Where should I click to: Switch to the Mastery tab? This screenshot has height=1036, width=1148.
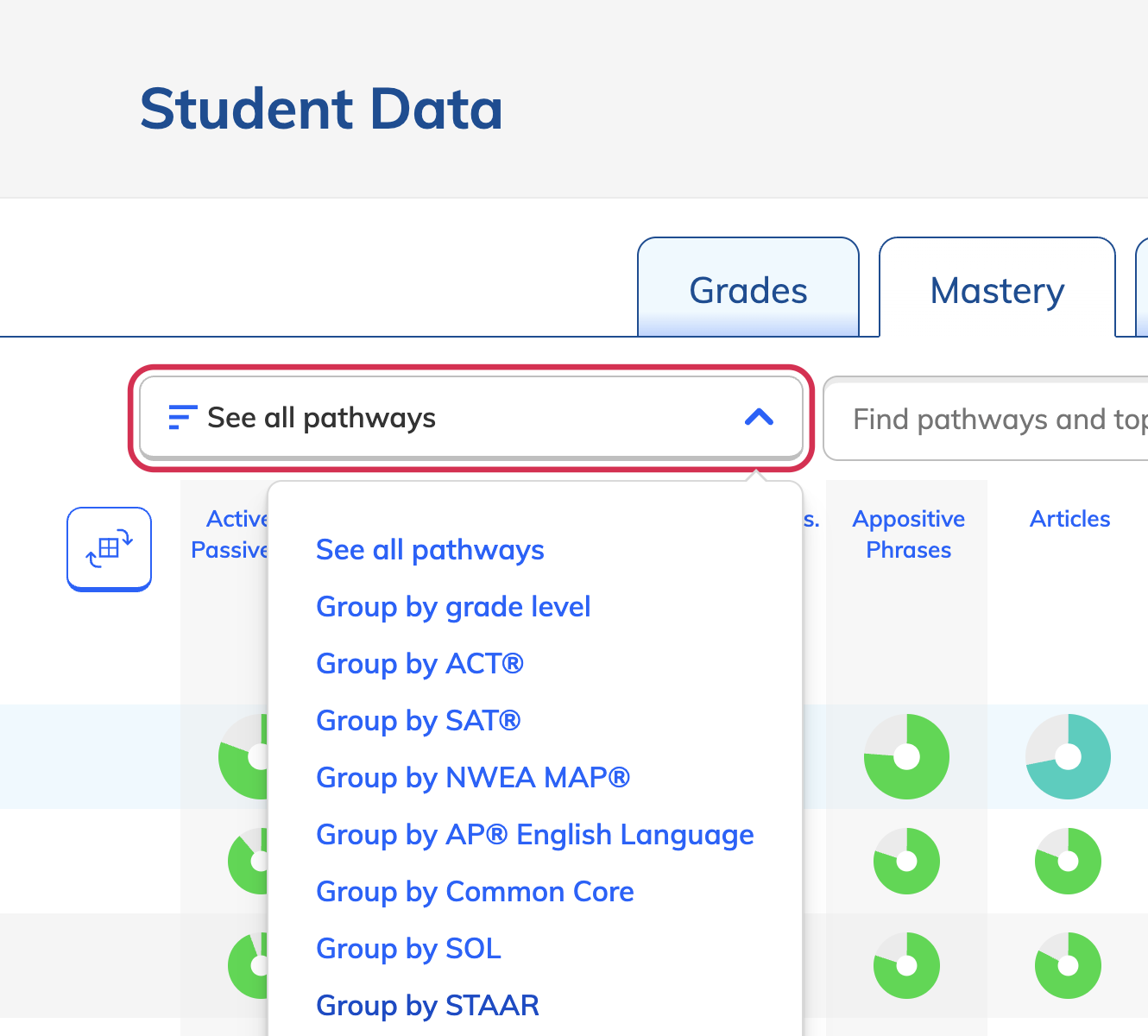pyautogui.click(x=997, y=287)
